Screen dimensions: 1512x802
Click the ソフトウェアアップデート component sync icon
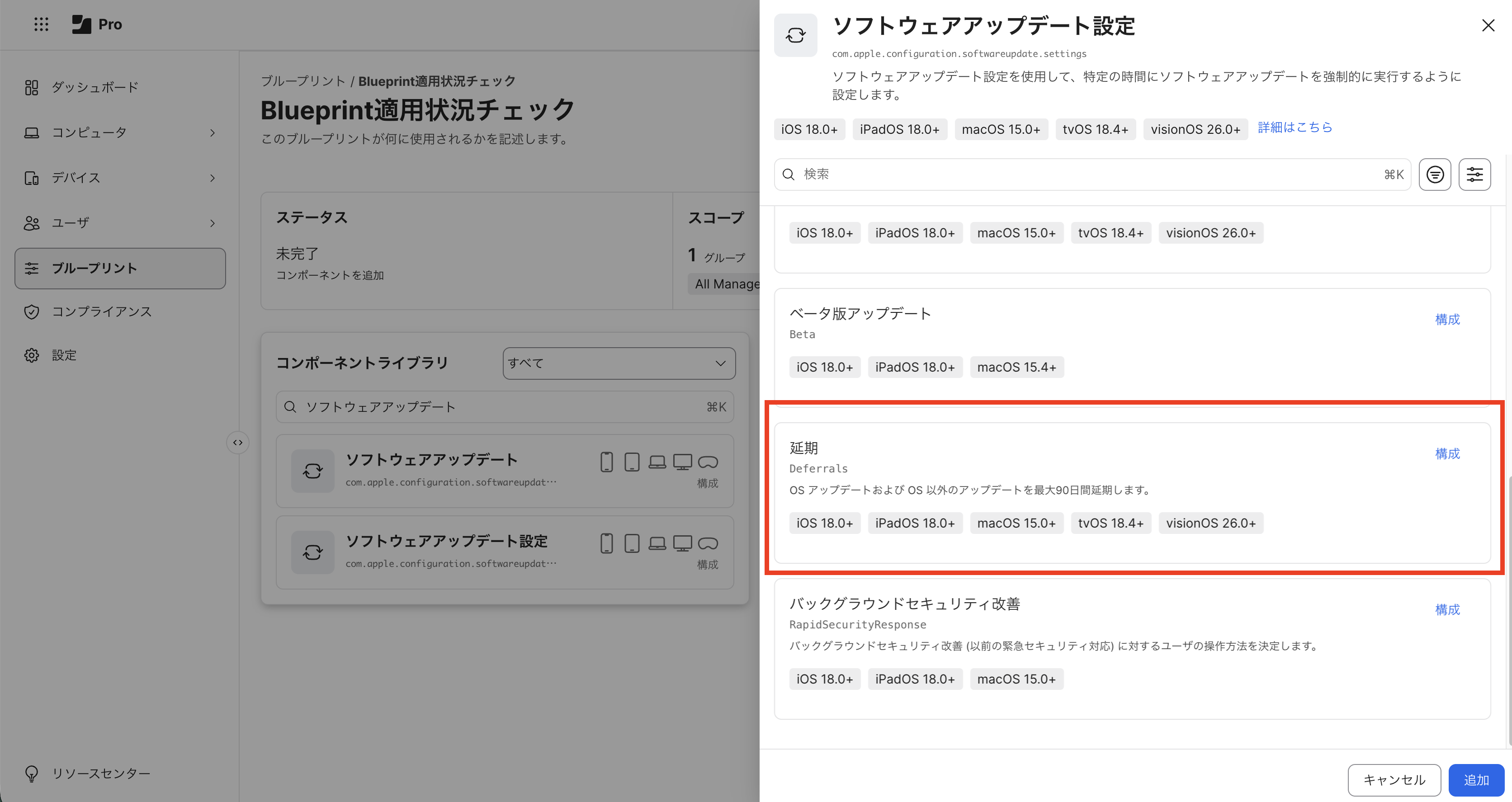(313, 471)
